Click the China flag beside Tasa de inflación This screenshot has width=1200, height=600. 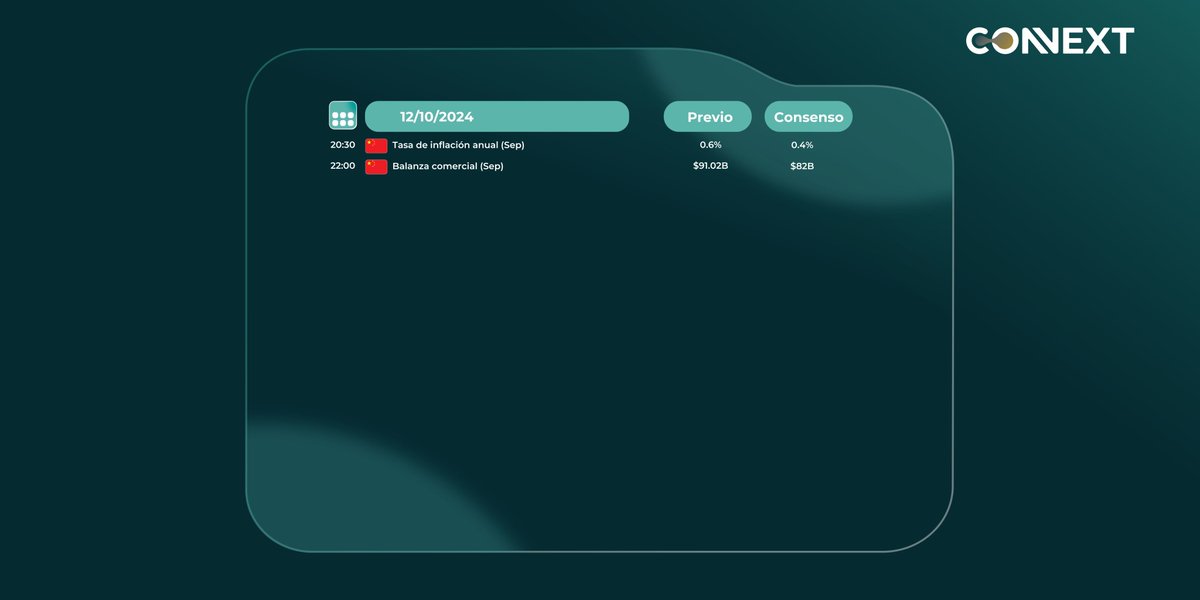pyautogui.click(x=376, y=146)
